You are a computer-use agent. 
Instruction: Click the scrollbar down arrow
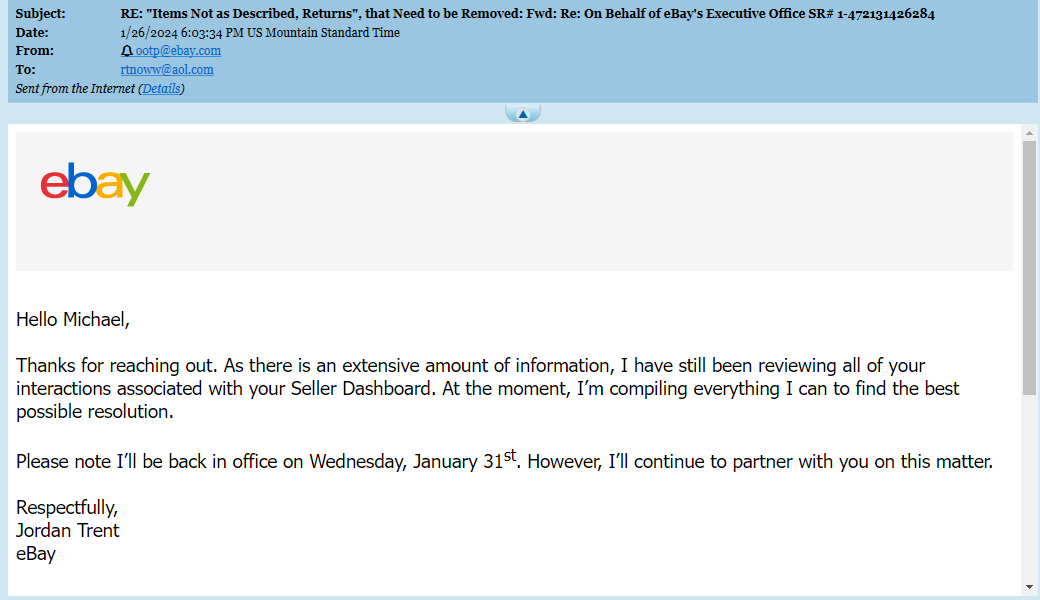[1029, 587]
